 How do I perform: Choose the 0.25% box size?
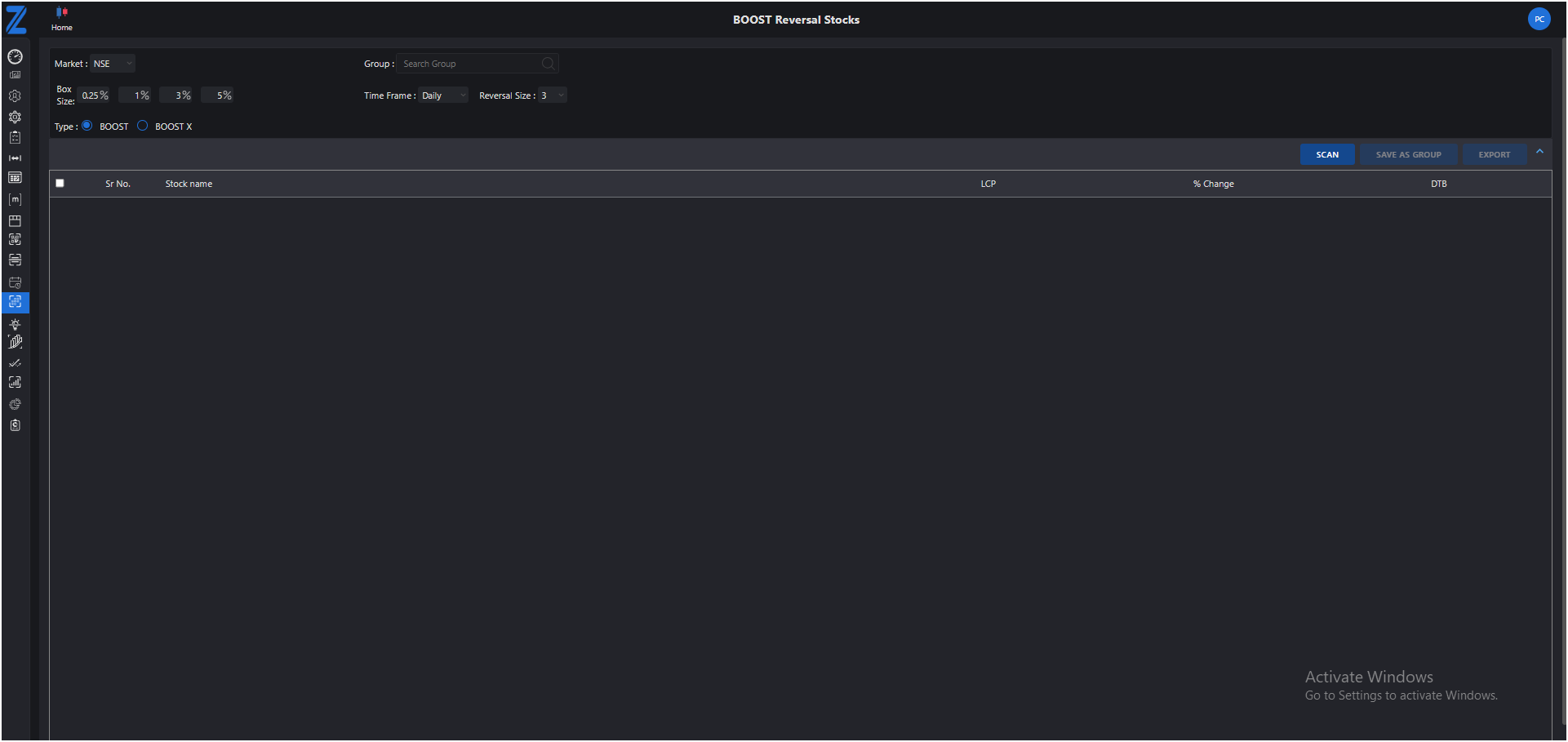click(95, 96)
